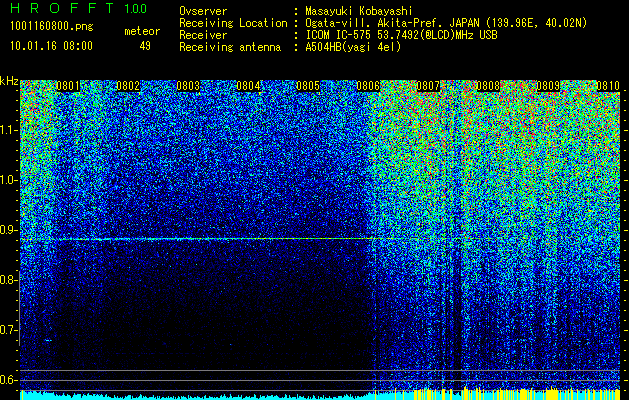This screenshot has height=400, width=629.
Task: Click the 0.8 frequency axis label
Action: pos(8,280)
